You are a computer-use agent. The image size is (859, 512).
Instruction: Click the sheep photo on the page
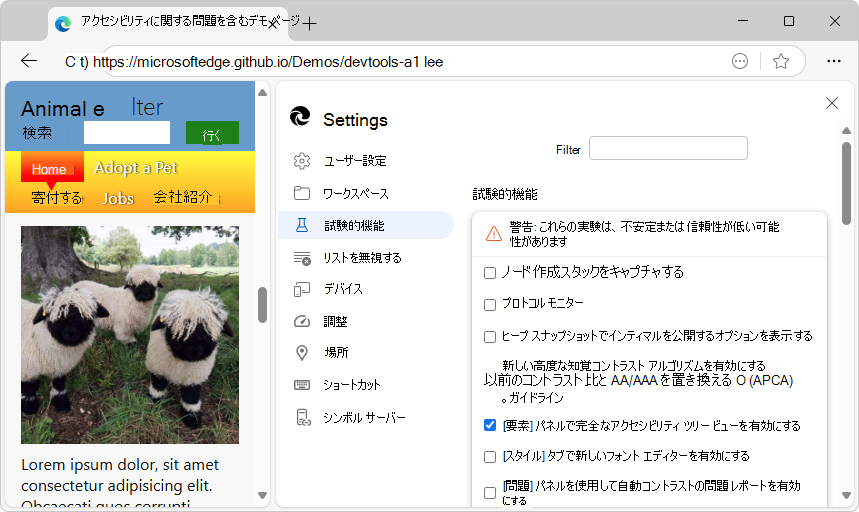(x=130, y=335)
